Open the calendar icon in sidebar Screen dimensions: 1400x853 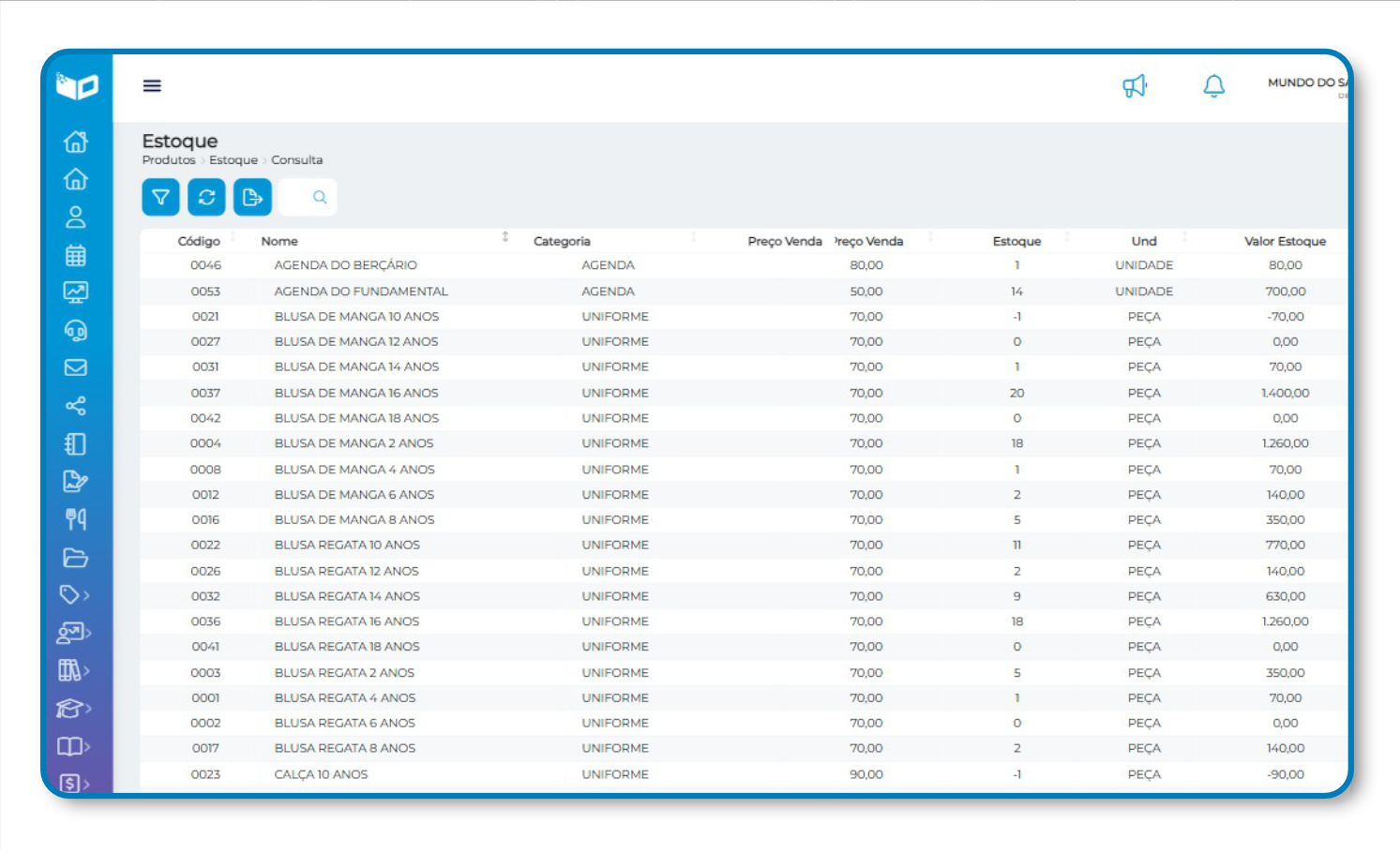76,255
